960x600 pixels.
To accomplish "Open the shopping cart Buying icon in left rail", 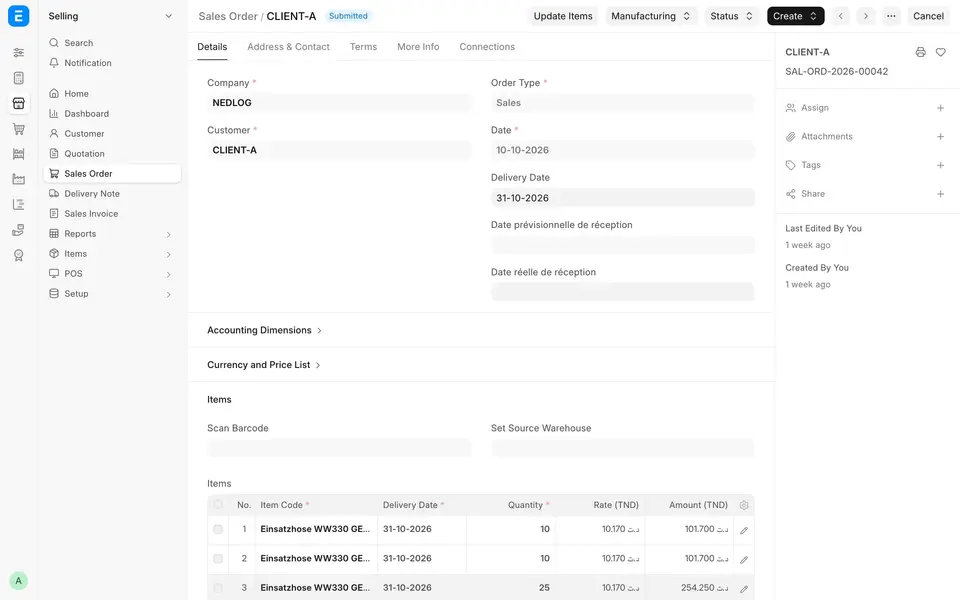I will [x=18, y=129].
